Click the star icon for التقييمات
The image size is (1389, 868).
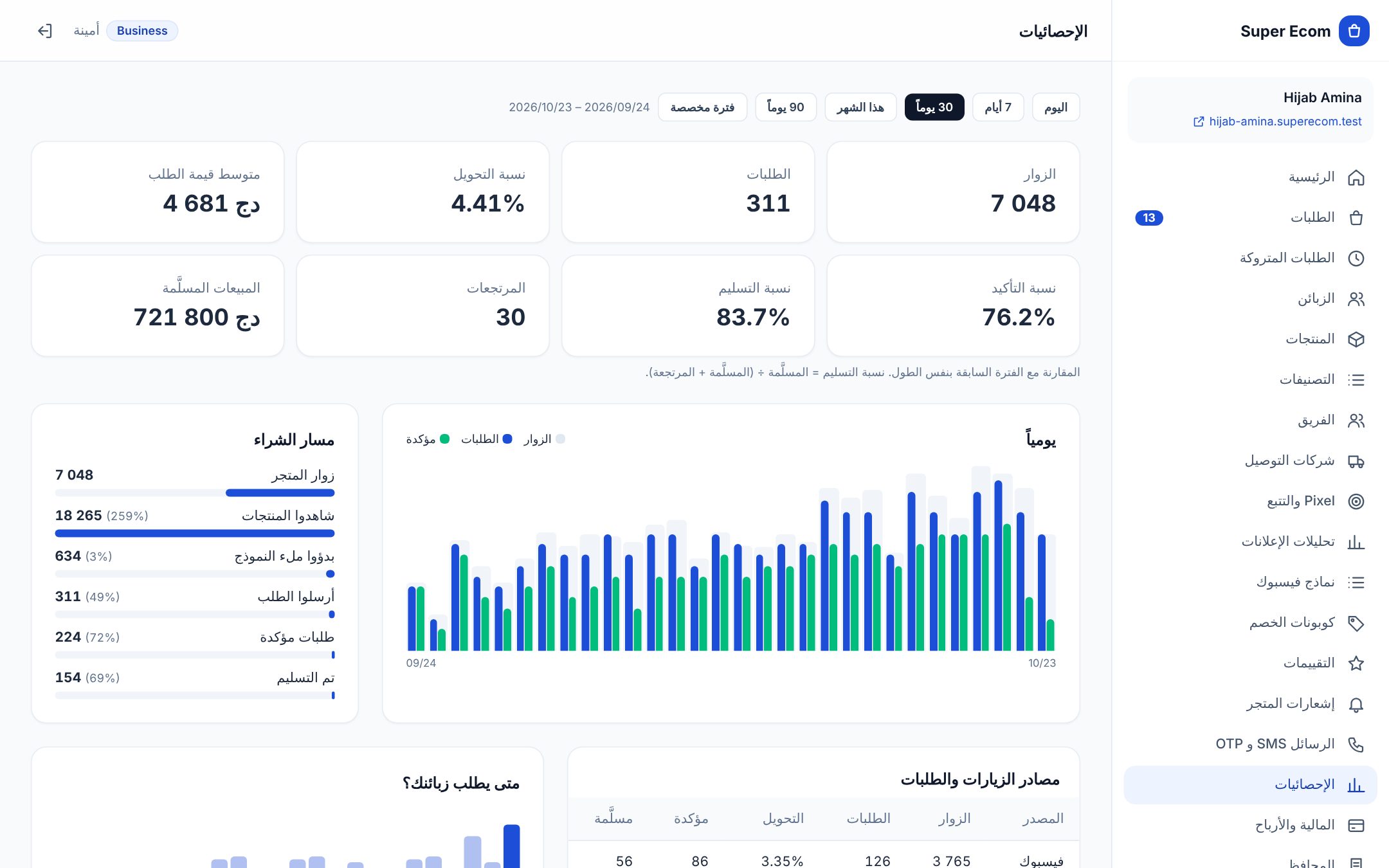pos(1356,664)
